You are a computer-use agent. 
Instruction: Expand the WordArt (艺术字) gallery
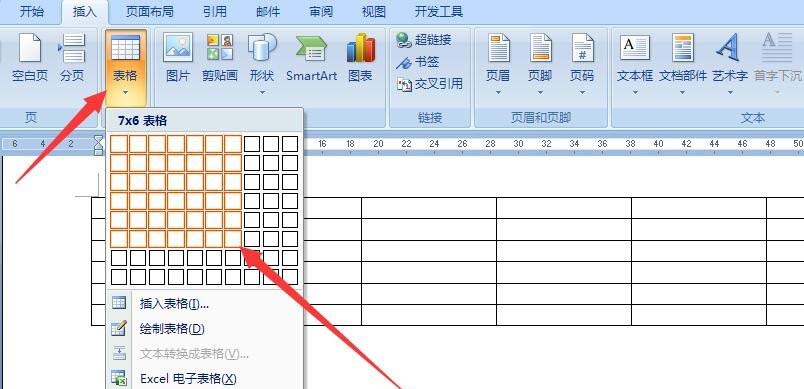(730, 64)
